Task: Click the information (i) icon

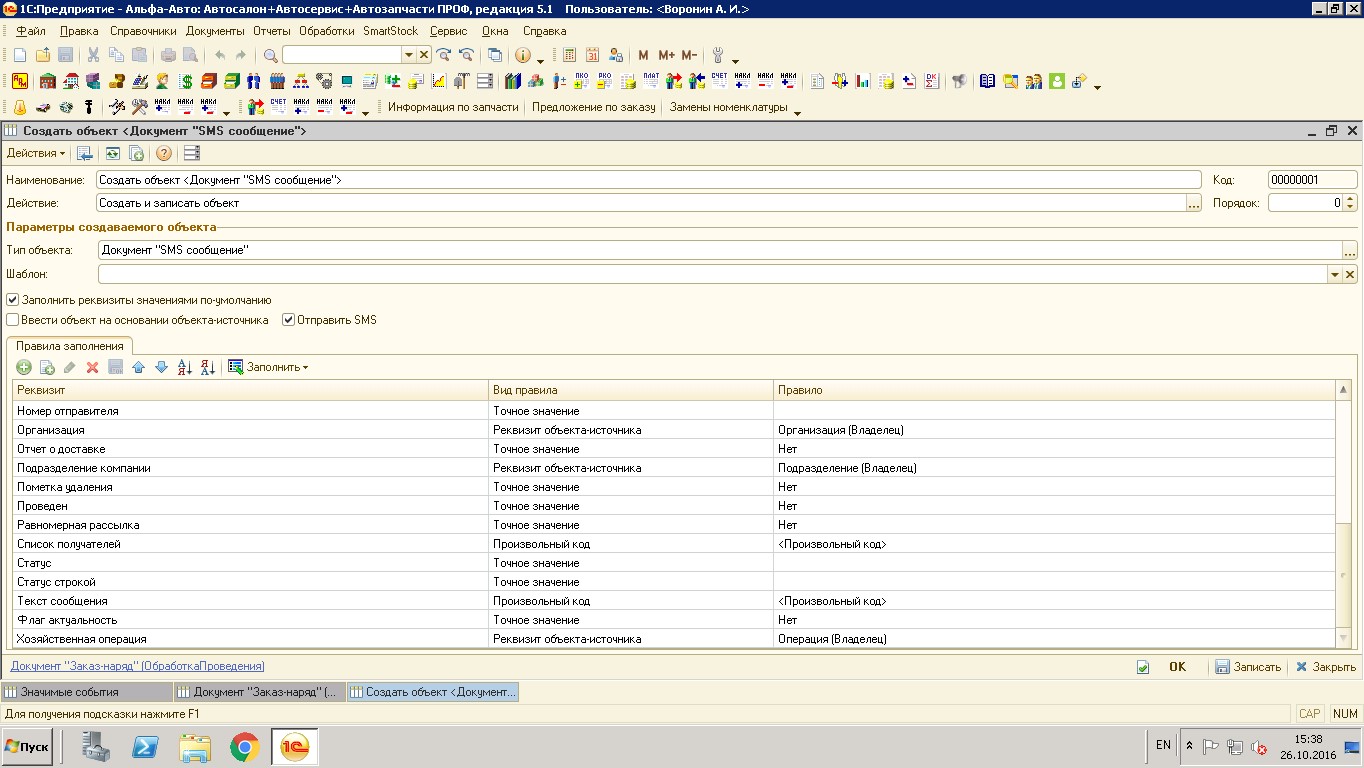Action: [522, 55]
